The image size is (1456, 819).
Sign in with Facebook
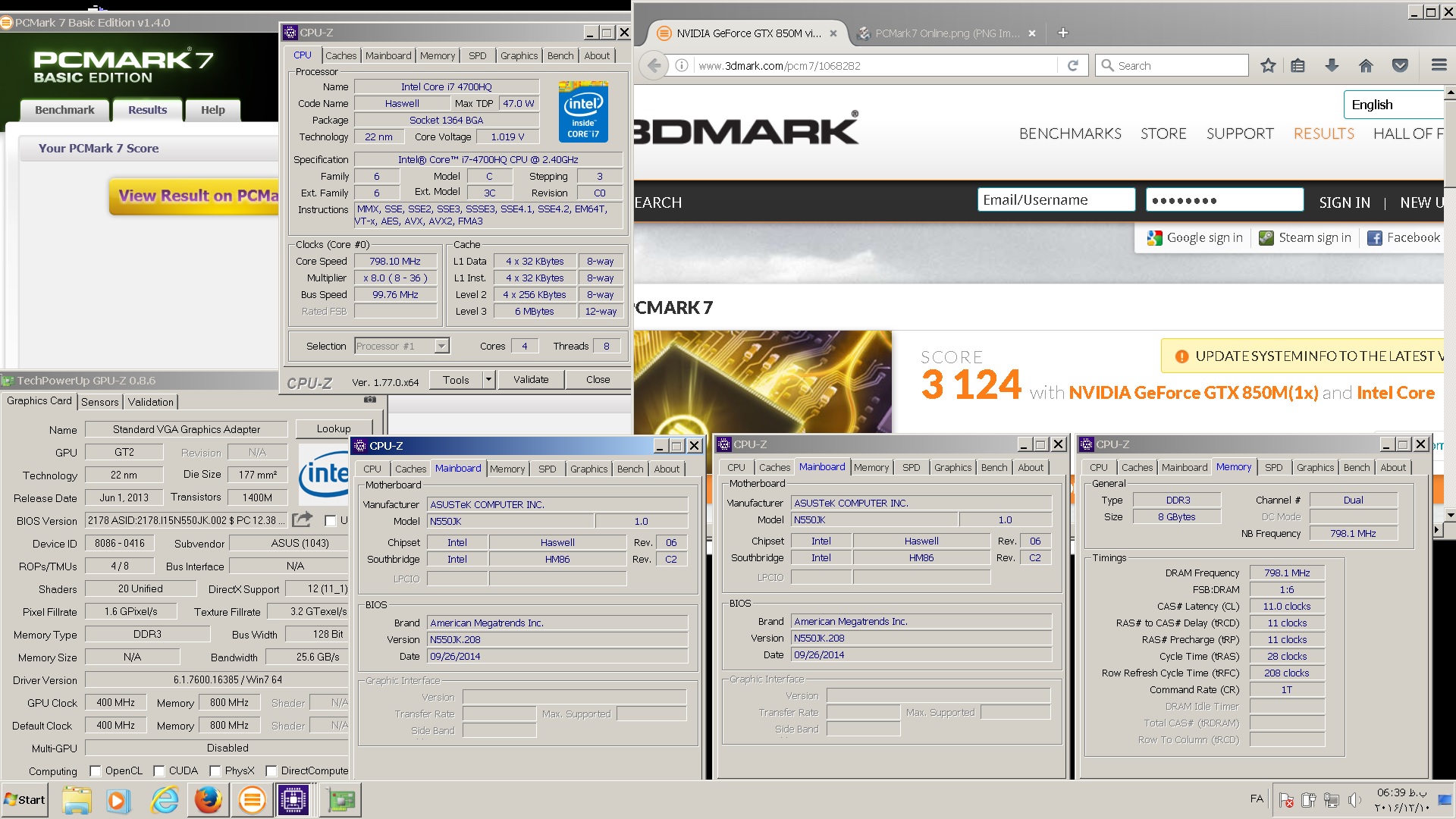click(x=1403, y=238)
